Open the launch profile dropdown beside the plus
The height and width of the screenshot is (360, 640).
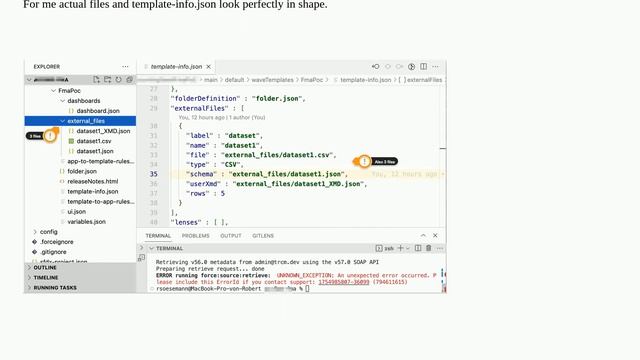pyautogui.click(x=407, y=248)
